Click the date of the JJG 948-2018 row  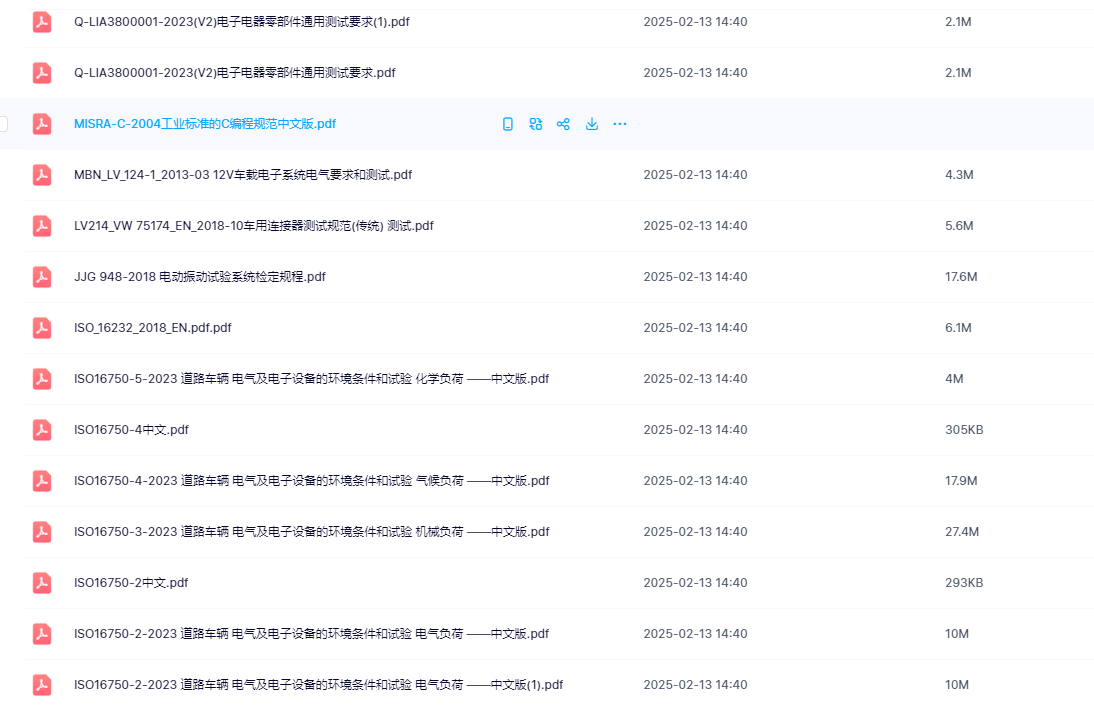[x=695, y=277]
